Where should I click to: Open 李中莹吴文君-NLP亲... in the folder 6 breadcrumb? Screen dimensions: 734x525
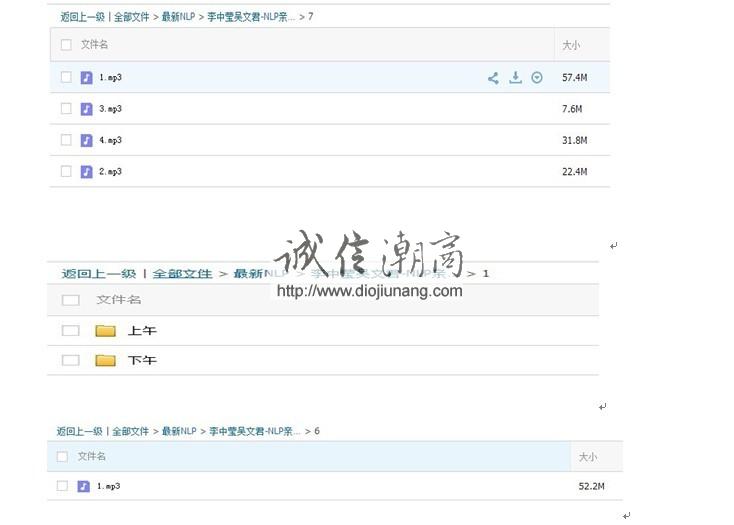click(254, 431)
